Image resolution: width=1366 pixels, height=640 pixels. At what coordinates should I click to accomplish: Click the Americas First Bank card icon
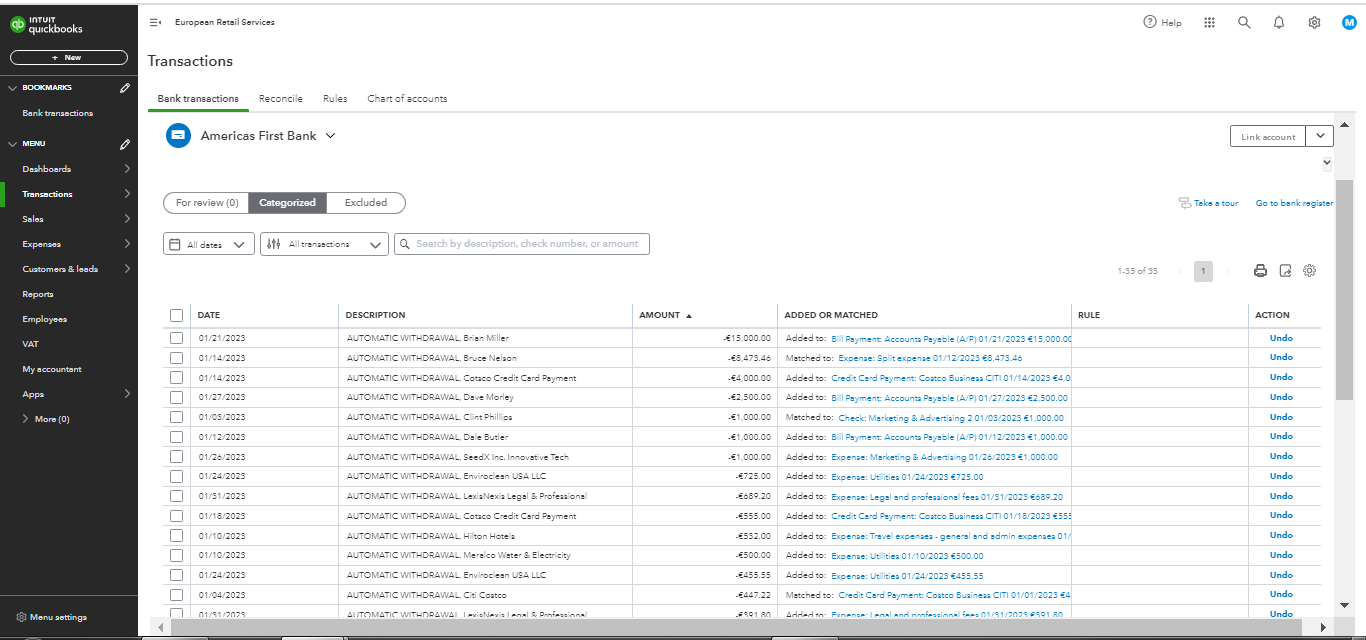tap(178, 135)
